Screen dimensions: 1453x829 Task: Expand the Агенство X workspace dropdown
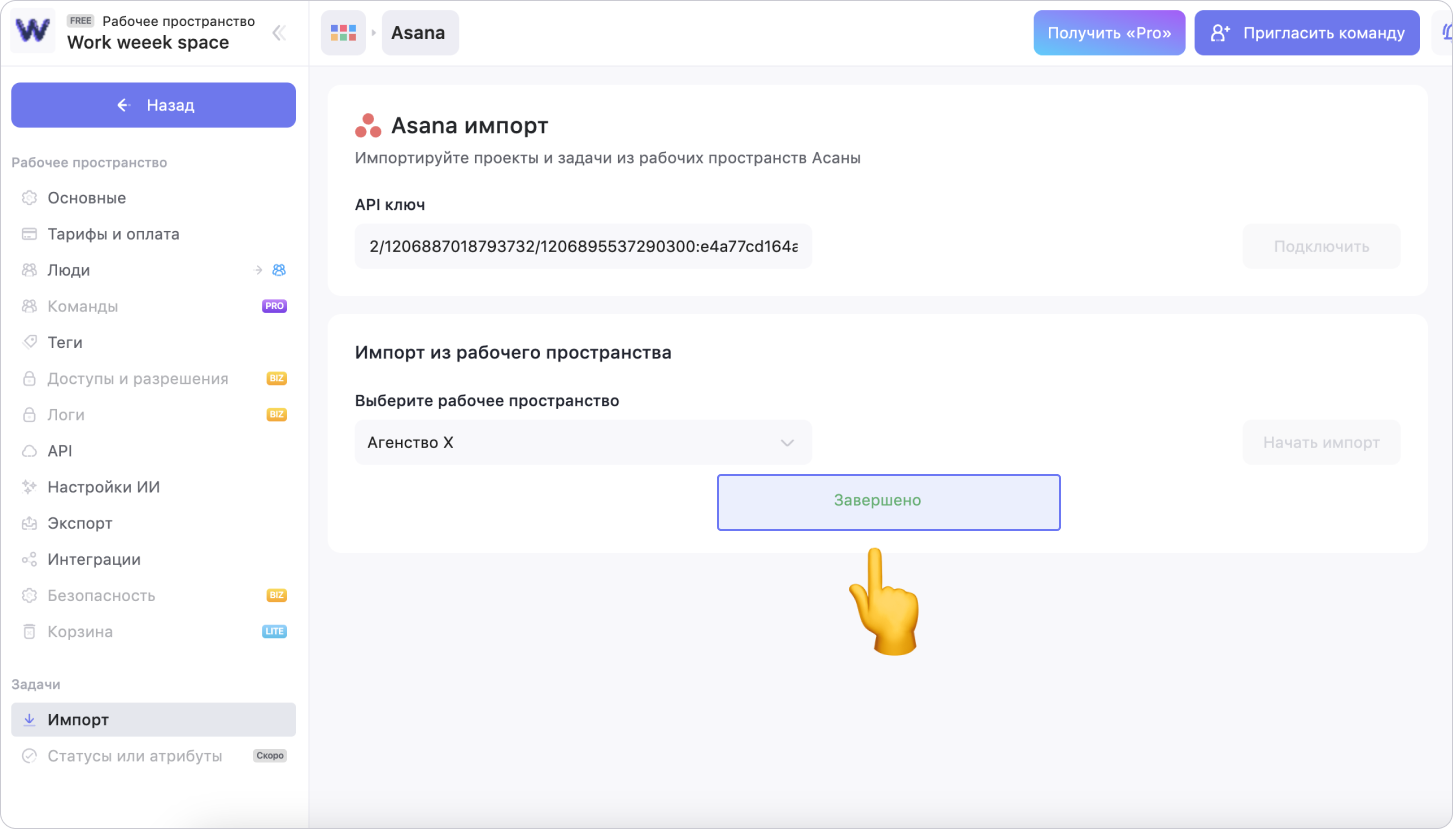tap(582, 442)
